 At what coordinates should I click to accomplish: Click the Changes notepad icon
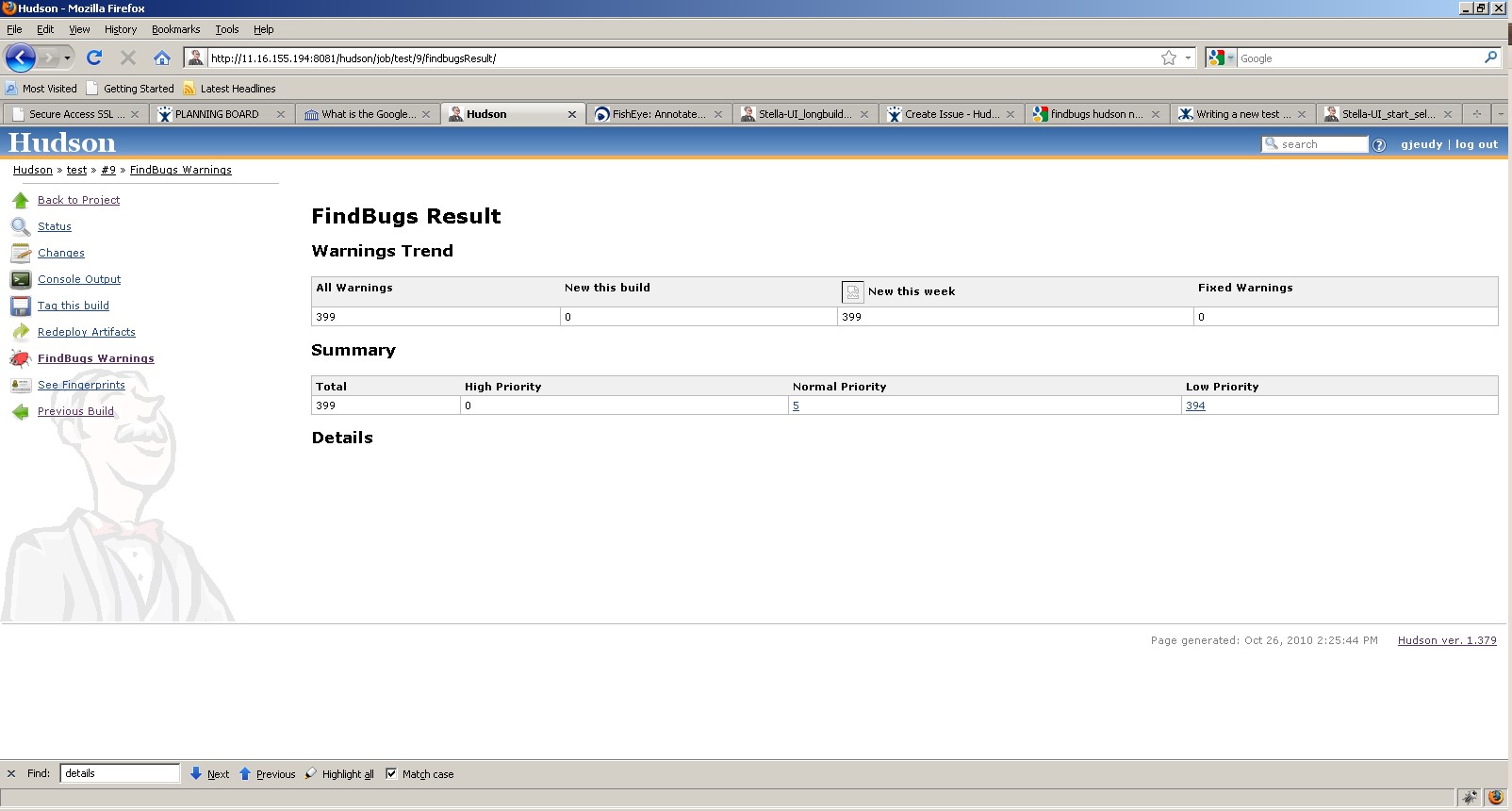point(20,253)
